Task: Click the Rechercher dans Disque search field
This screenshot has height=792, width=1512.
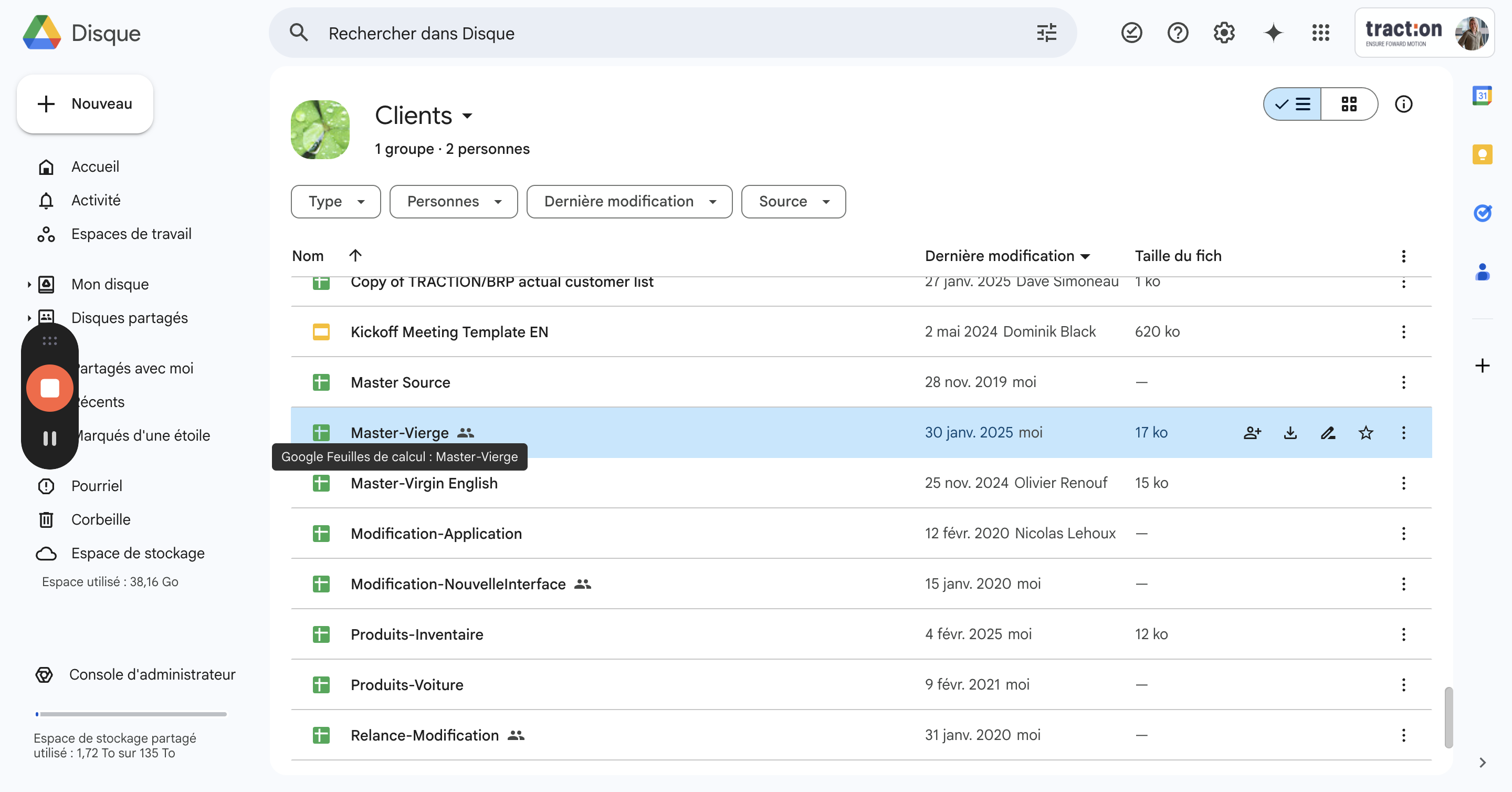Action: point(672,33)
